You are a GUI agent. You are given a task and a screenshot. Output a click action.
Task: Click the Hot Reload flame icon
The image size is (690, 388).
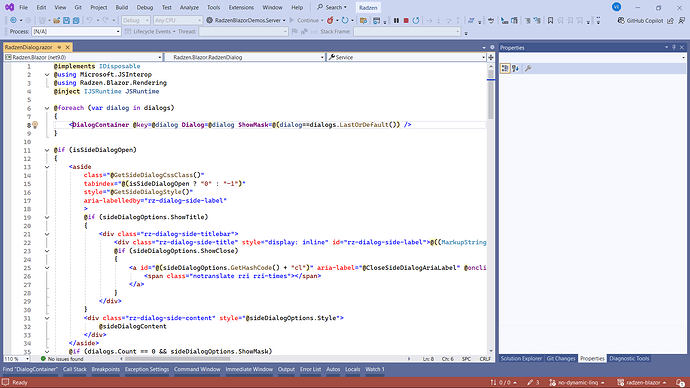click(330, 20)
